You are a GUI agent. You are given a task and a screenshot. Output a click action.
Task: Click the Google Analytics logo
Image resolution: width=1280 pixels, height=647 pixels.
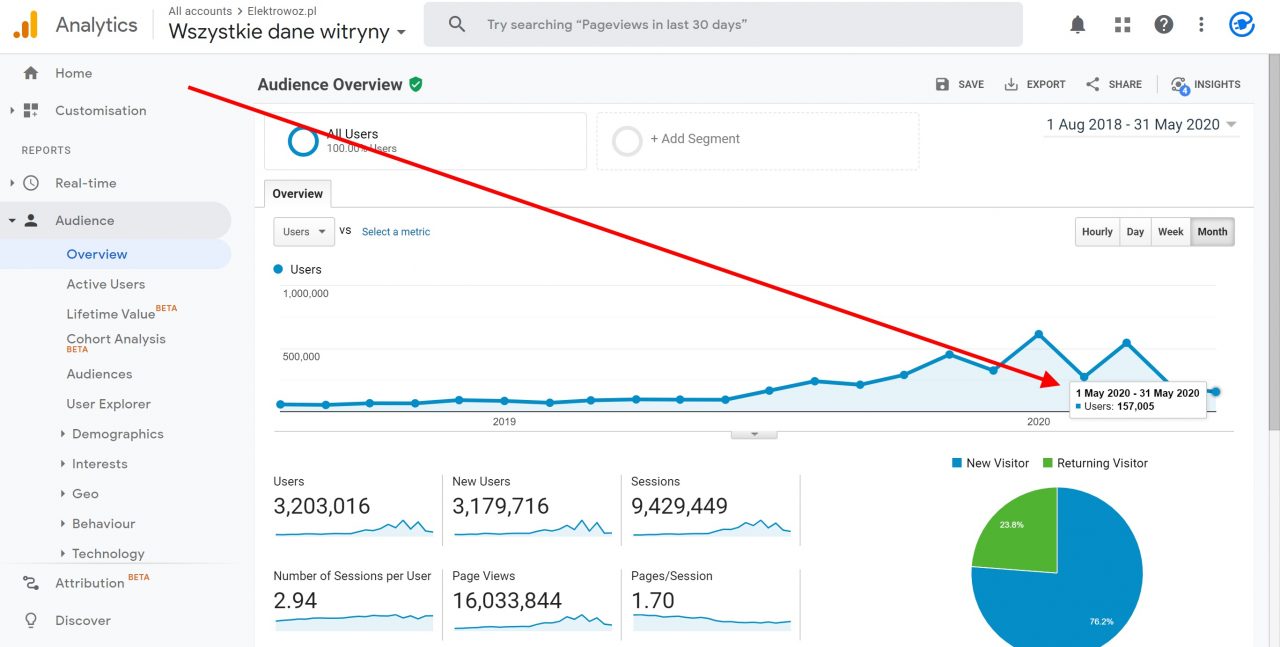[25, 24]
